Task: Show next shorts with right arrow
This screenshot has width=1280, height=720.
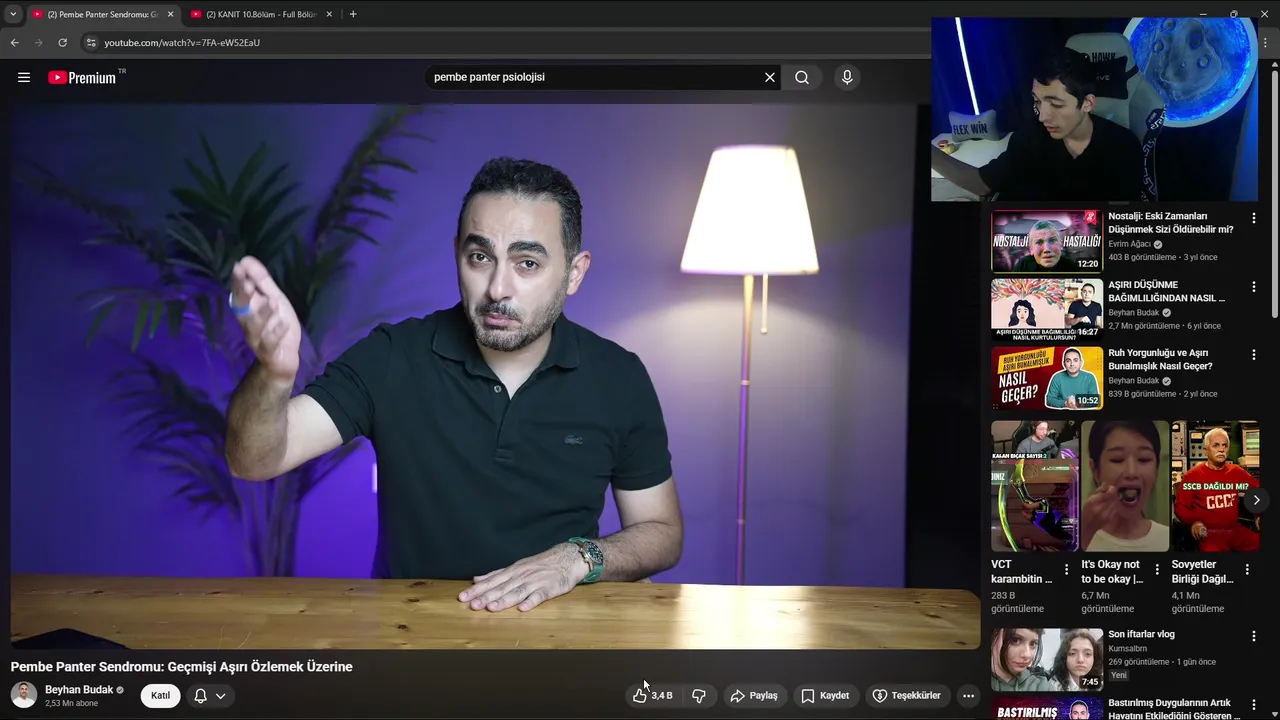Action: 1256,500
